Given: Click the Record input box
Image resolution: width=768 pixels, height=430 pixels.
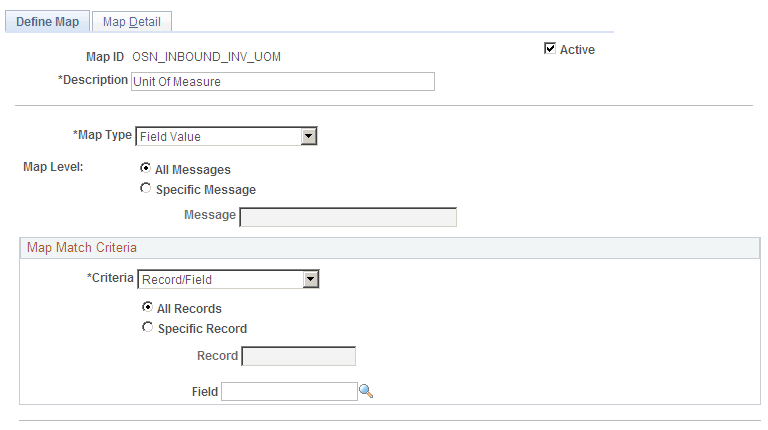Looking at the screenshot, I should point(299,356).
